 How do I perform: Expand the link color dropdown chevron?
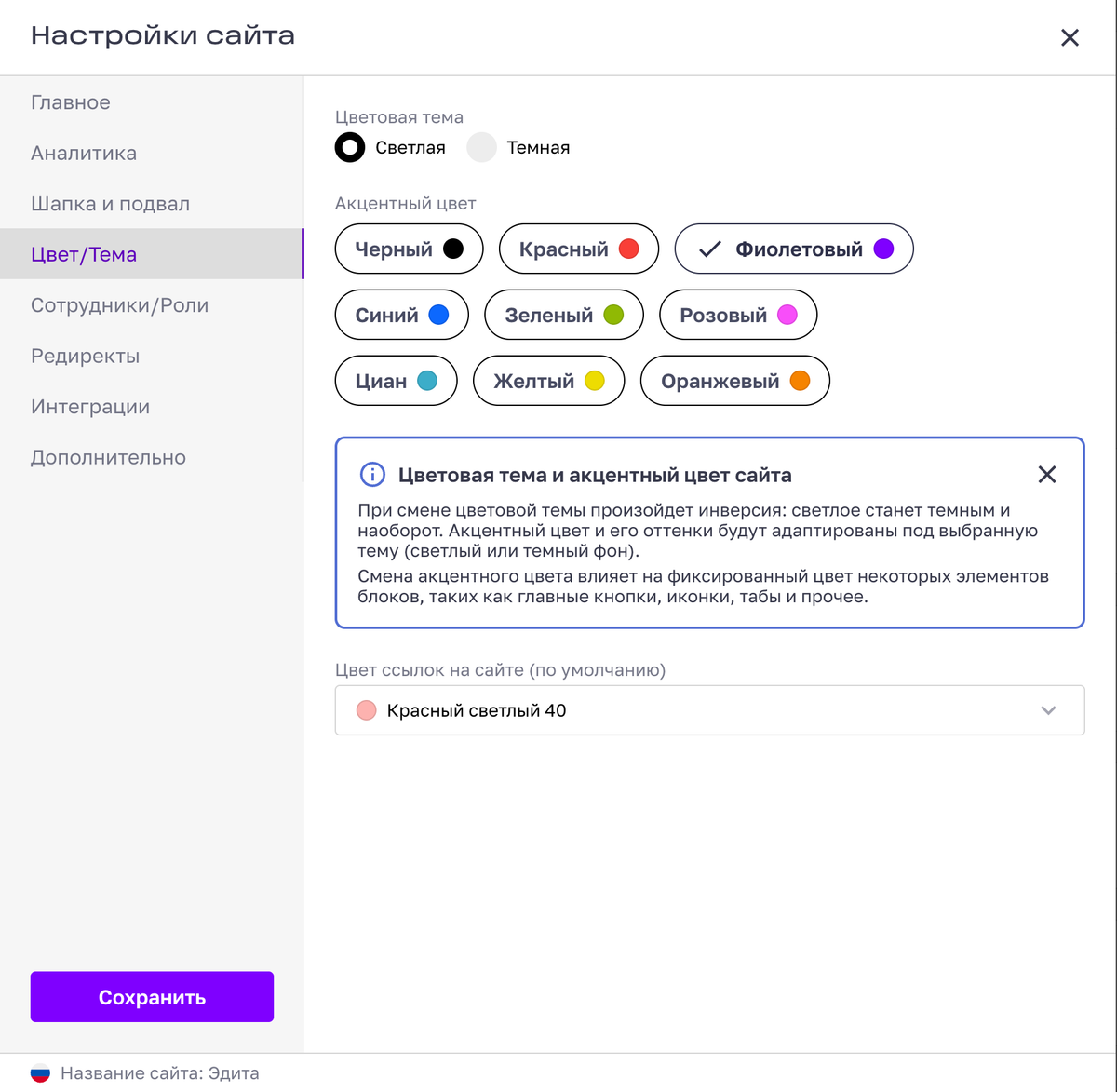[x=1048, y=710]
